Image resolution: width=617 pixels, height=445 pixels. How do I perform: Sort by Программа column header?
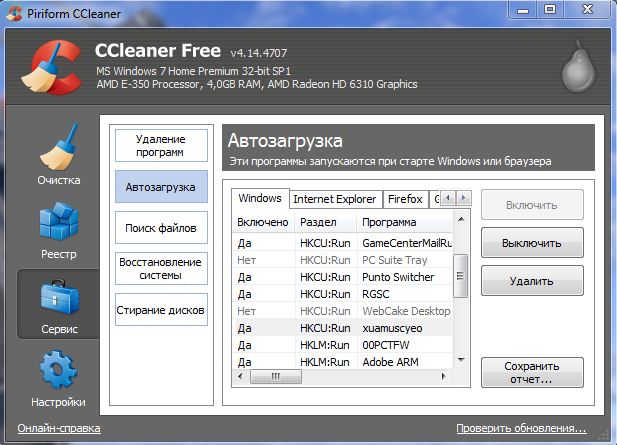tap(405, 222)
